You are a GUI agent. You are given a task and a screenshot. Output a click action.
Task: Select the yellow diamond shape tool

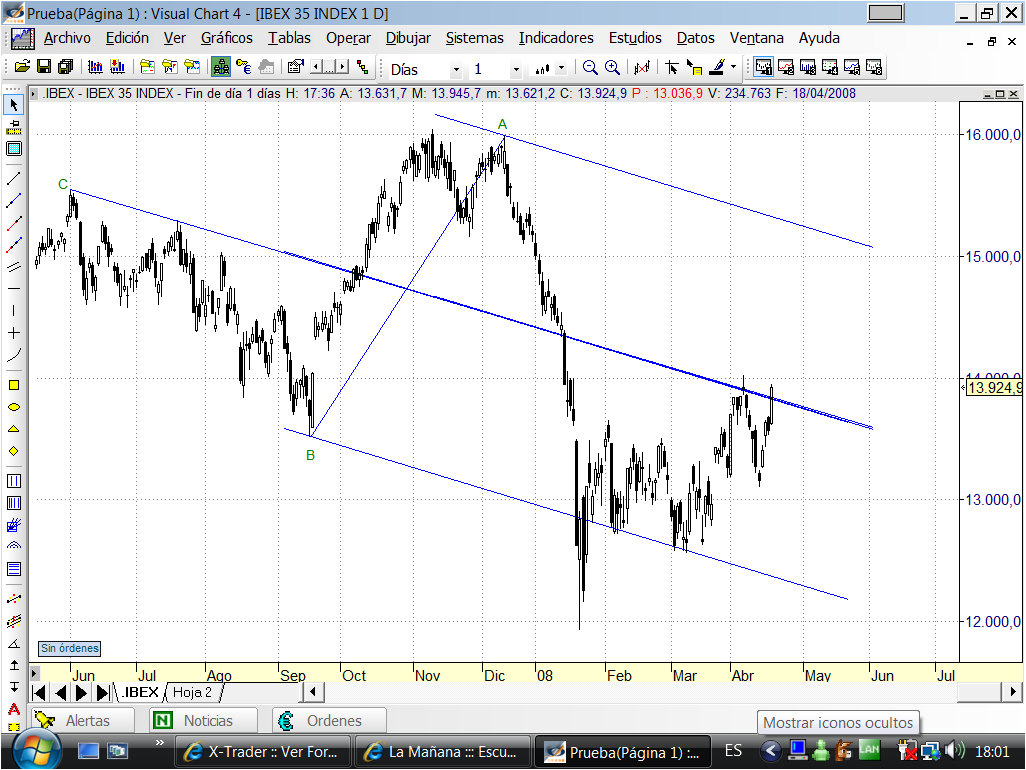click(14, 451)
